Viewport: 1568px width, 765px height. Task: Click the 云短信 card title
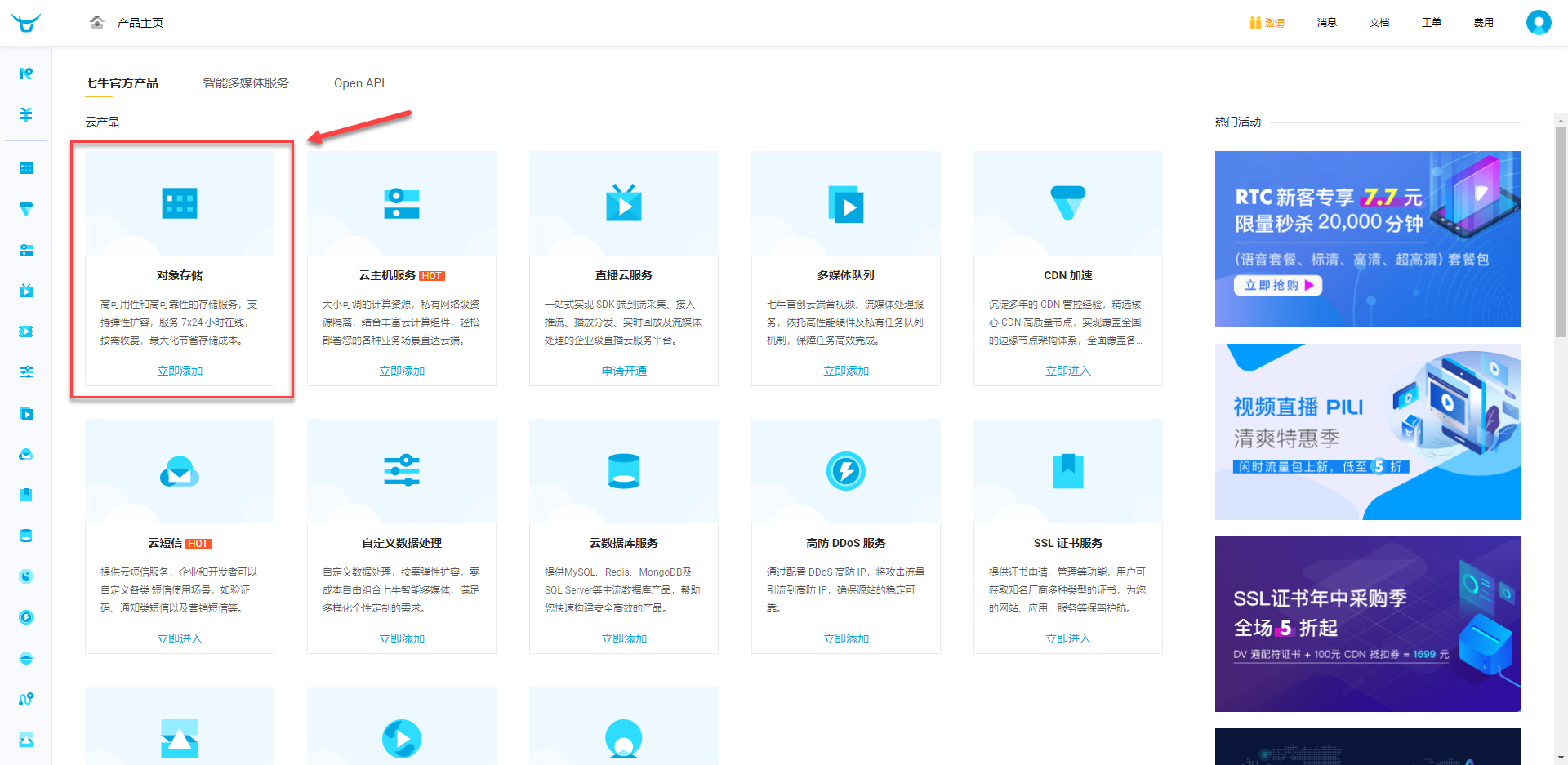pyautogui.click(x=165, y=543)
